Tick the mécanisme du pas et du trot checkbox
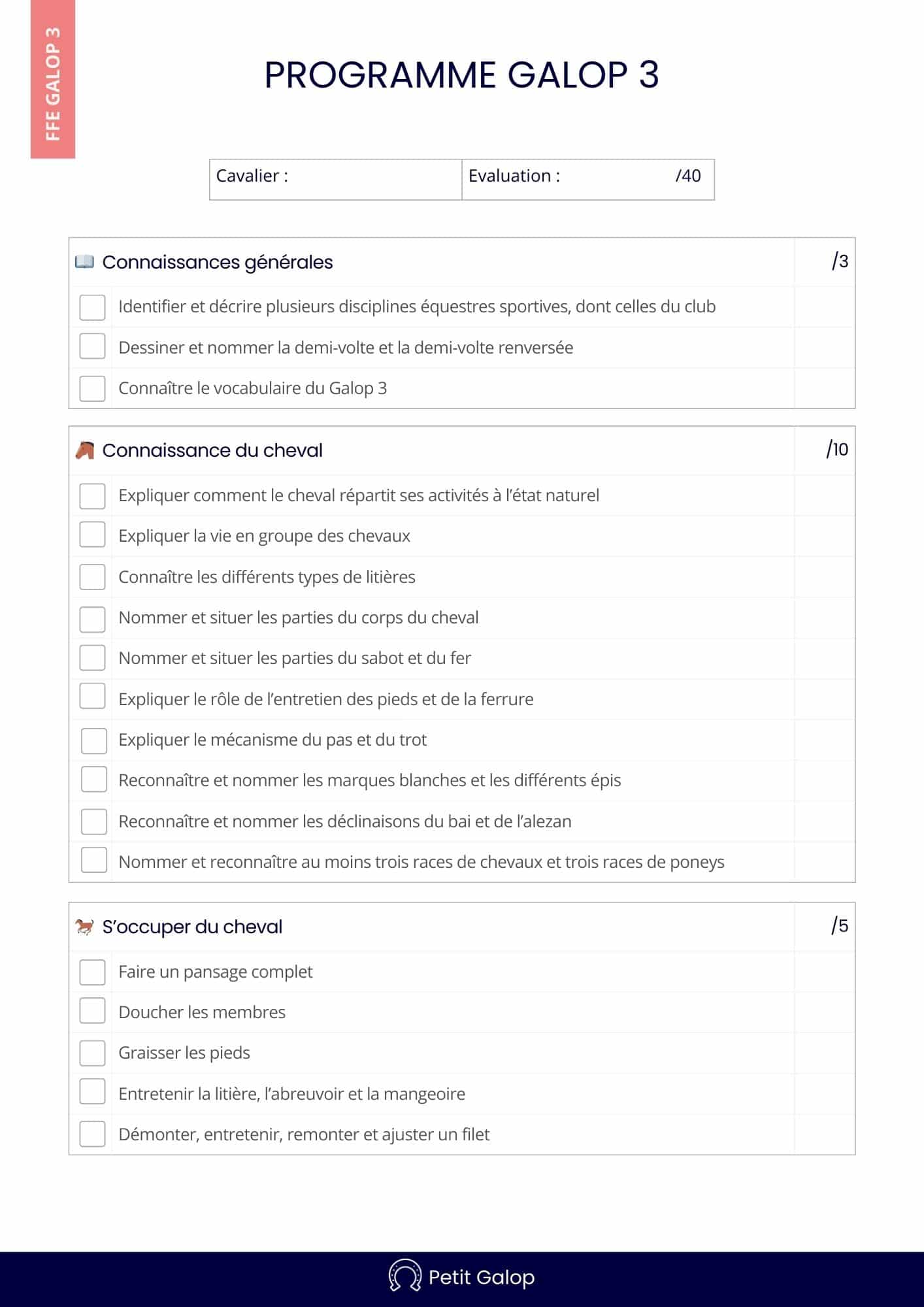Screen dimensions: 924x1307 click(x=93, y=740)
